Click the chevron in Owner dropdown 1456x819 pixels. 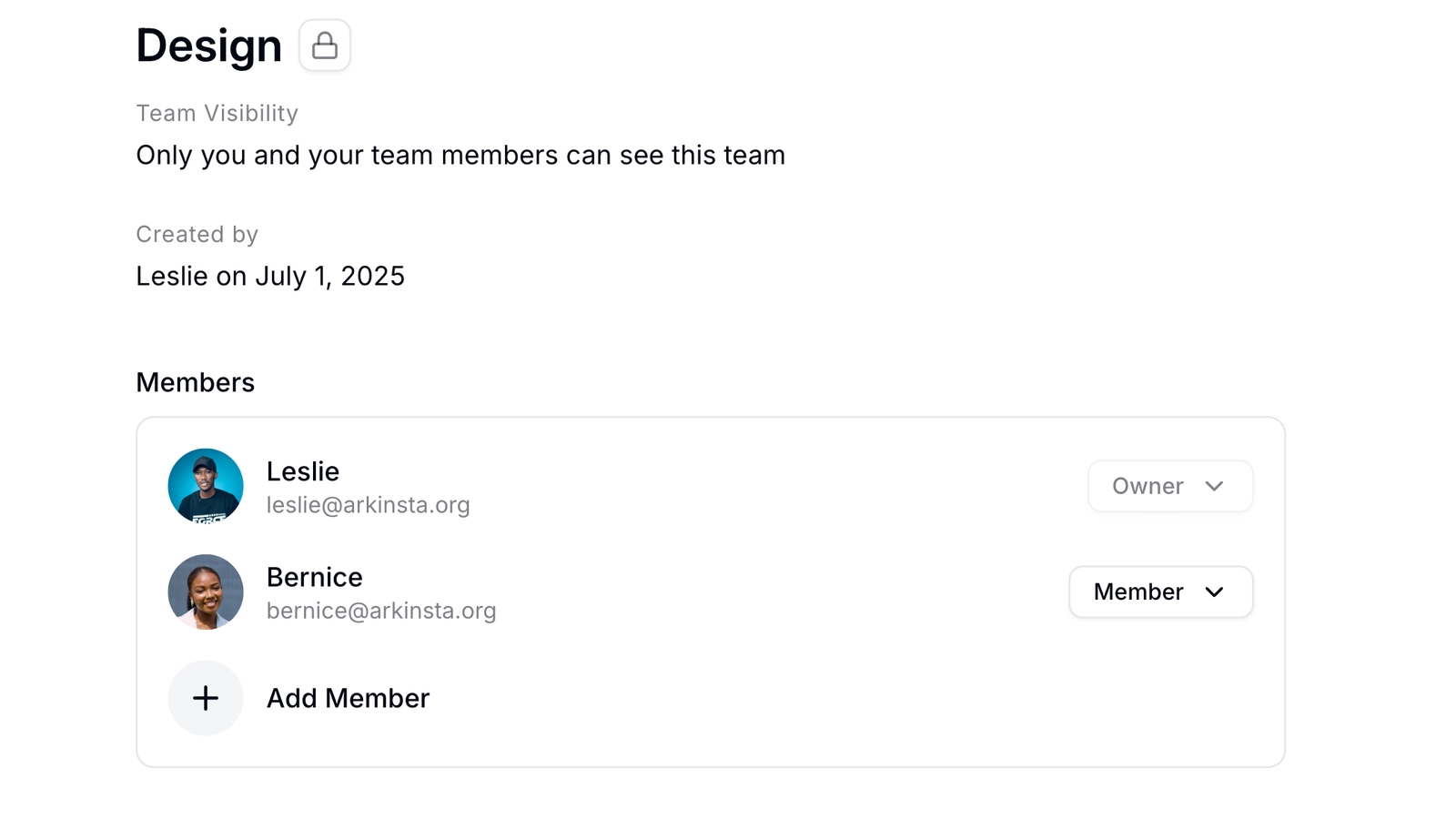point(1214,486)
